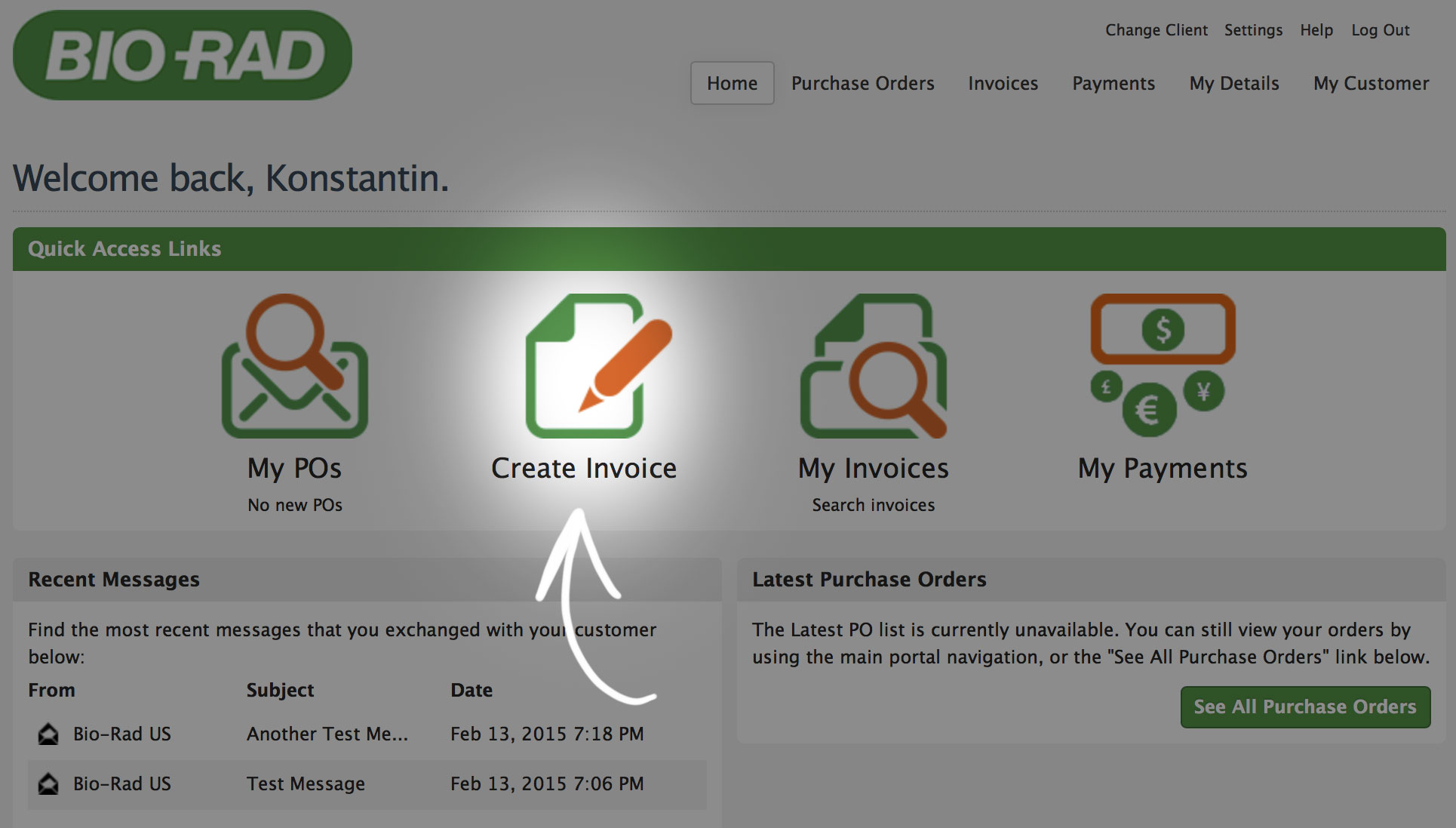The image size is (1456, 828).
Task: Open the Settings link
Action: point(1253,30)
